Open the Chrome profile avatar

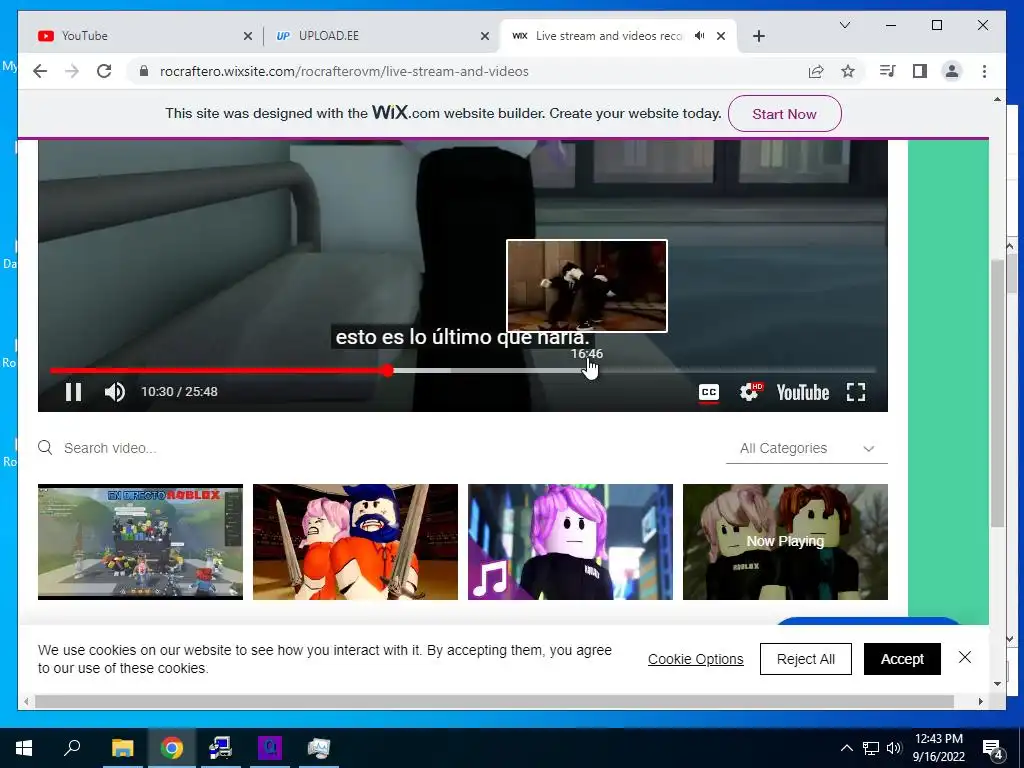(952, 71)
